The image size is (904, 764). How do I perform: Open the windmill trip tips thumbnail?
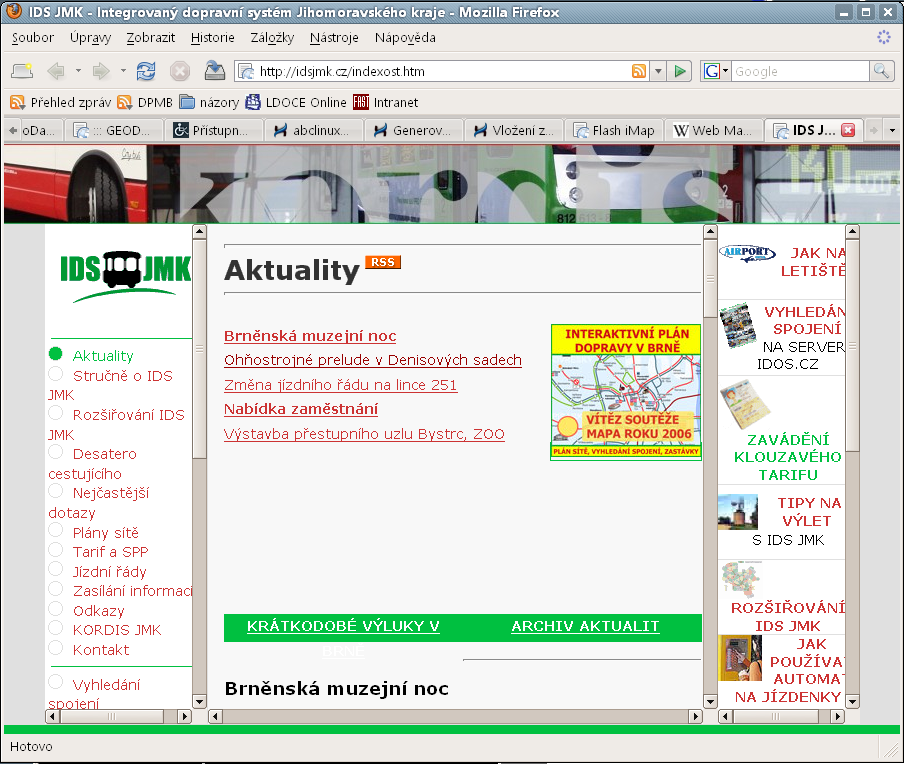738,512
